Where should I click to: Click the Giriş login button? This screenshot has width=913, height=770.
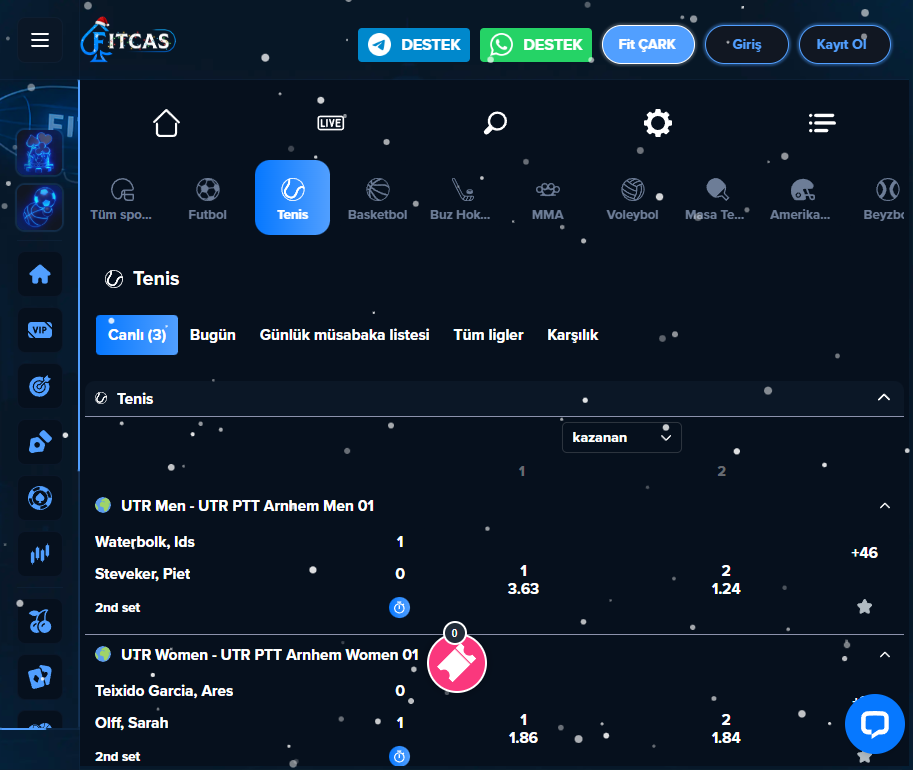[746, 45]
